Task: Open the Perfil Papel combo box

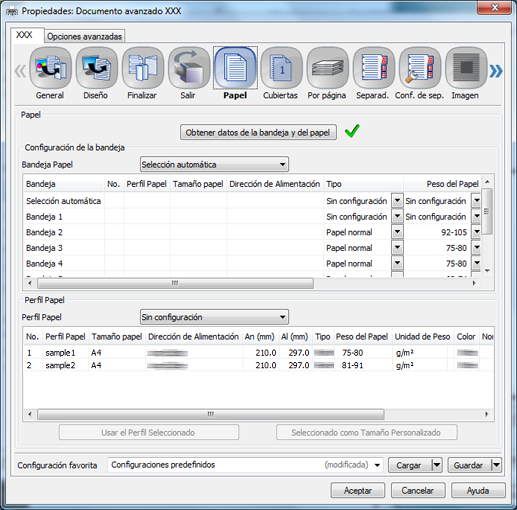Action: coord(214,317)
